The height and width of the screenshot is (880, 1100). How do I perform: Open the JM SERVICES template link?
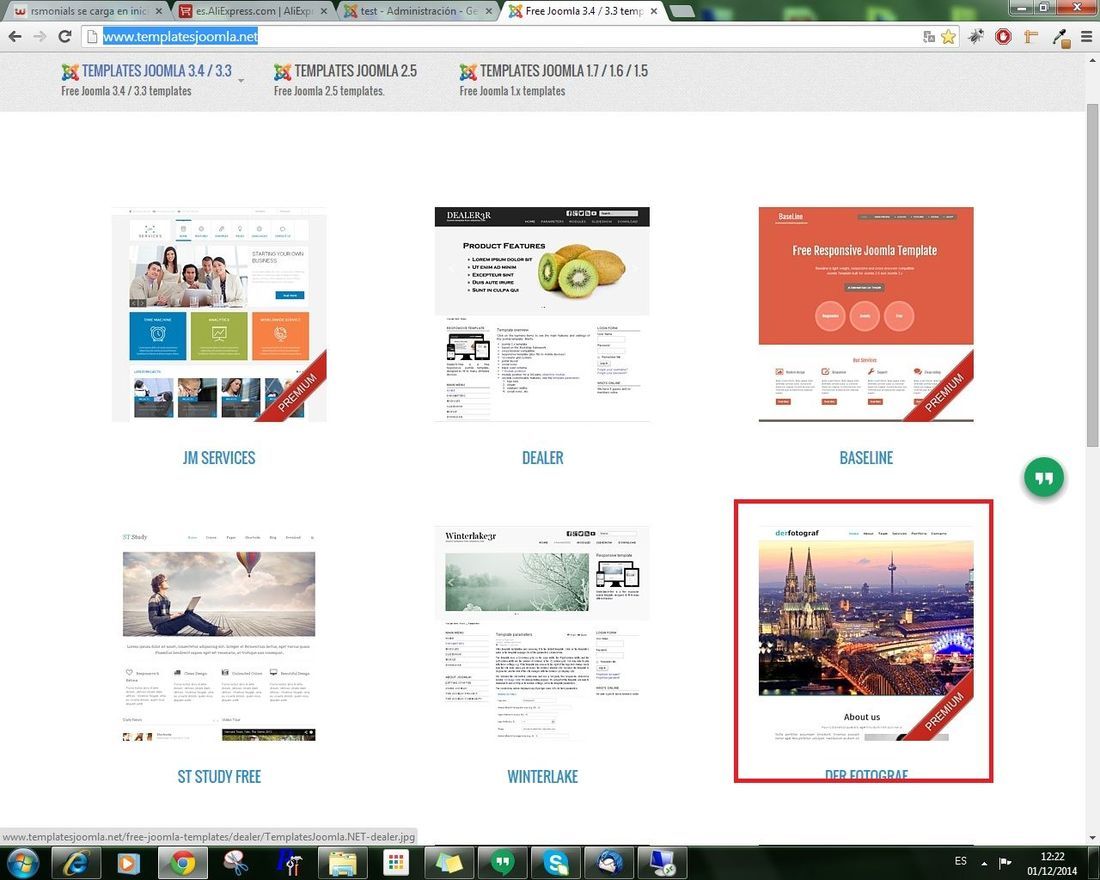click(x=219, y=458)
